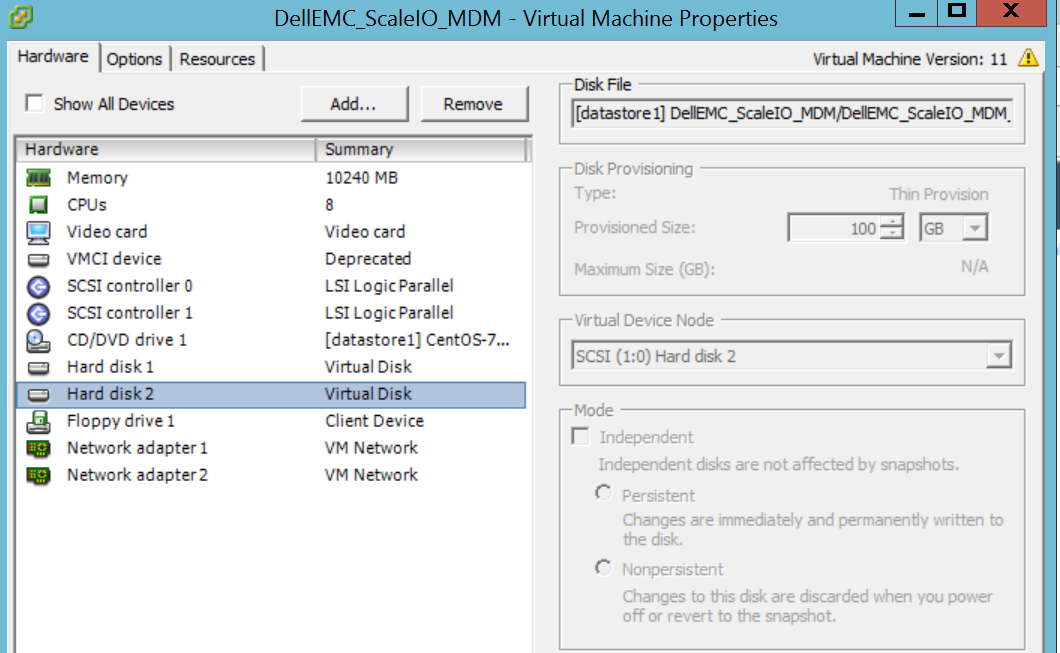The image size is (1060, 653).
Task: Select the SCSI controller 1 row label
Action: click(x=130, y=313)
